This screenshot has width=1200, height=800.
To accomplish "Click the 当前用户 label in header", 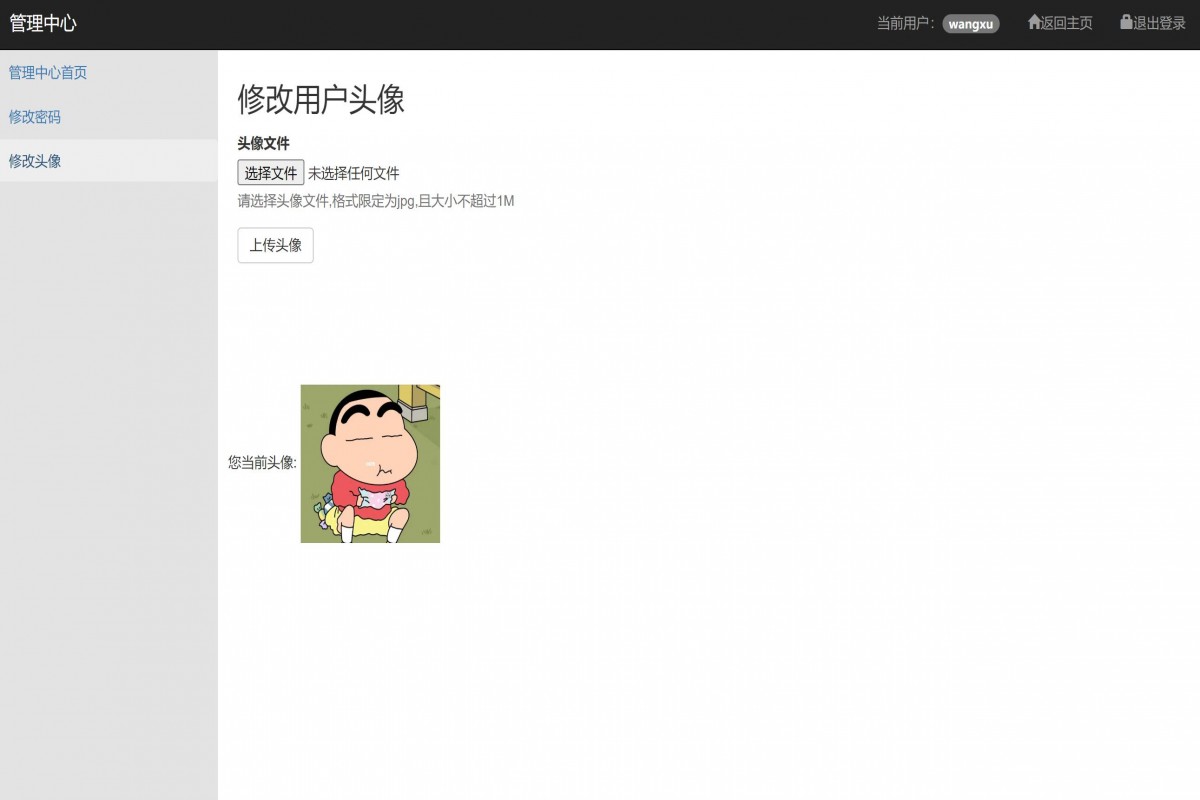I will (906, 23).
